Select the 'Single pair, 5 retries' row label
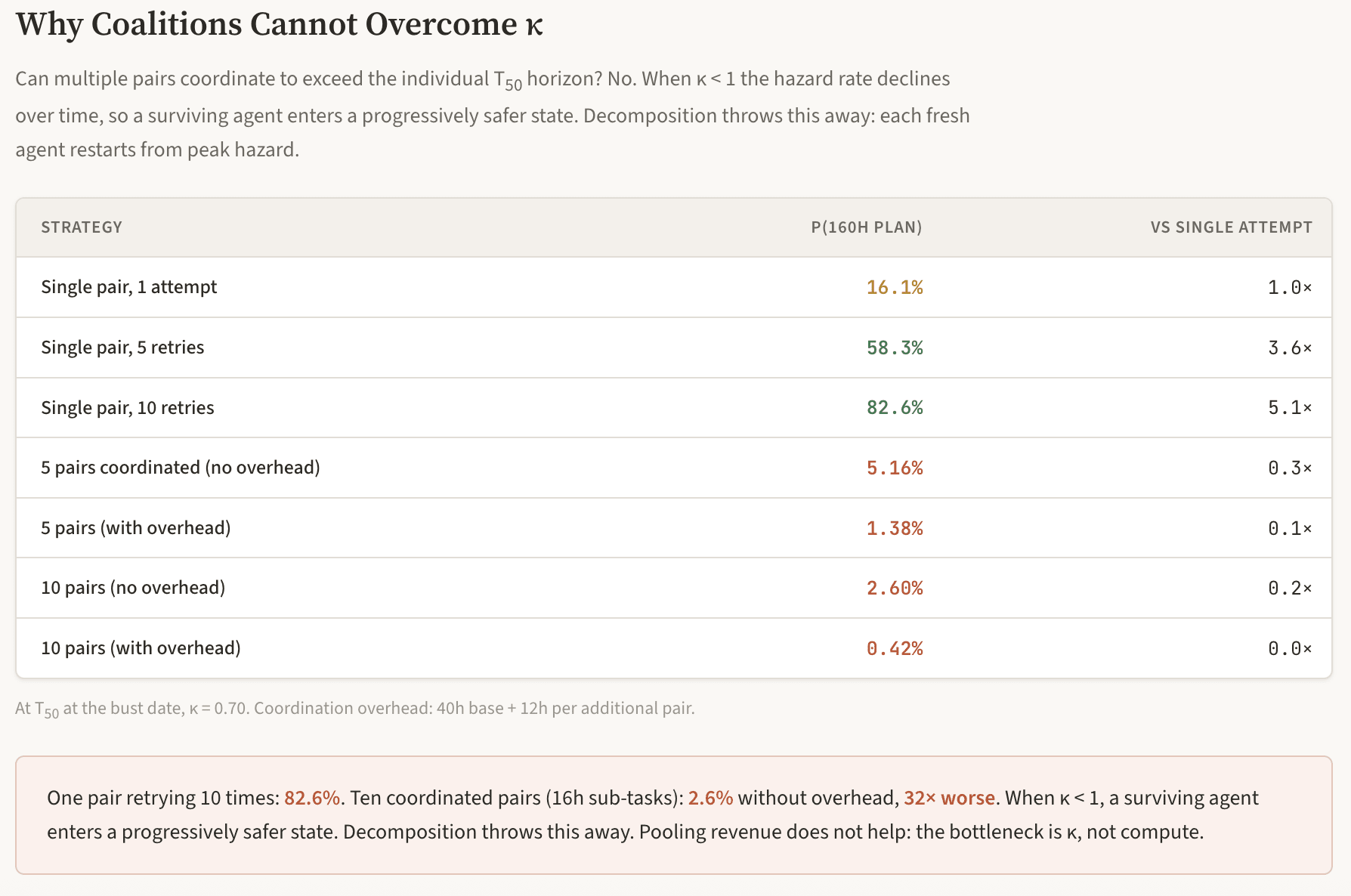Screen dimensions: 1351x896 [122, 348]
